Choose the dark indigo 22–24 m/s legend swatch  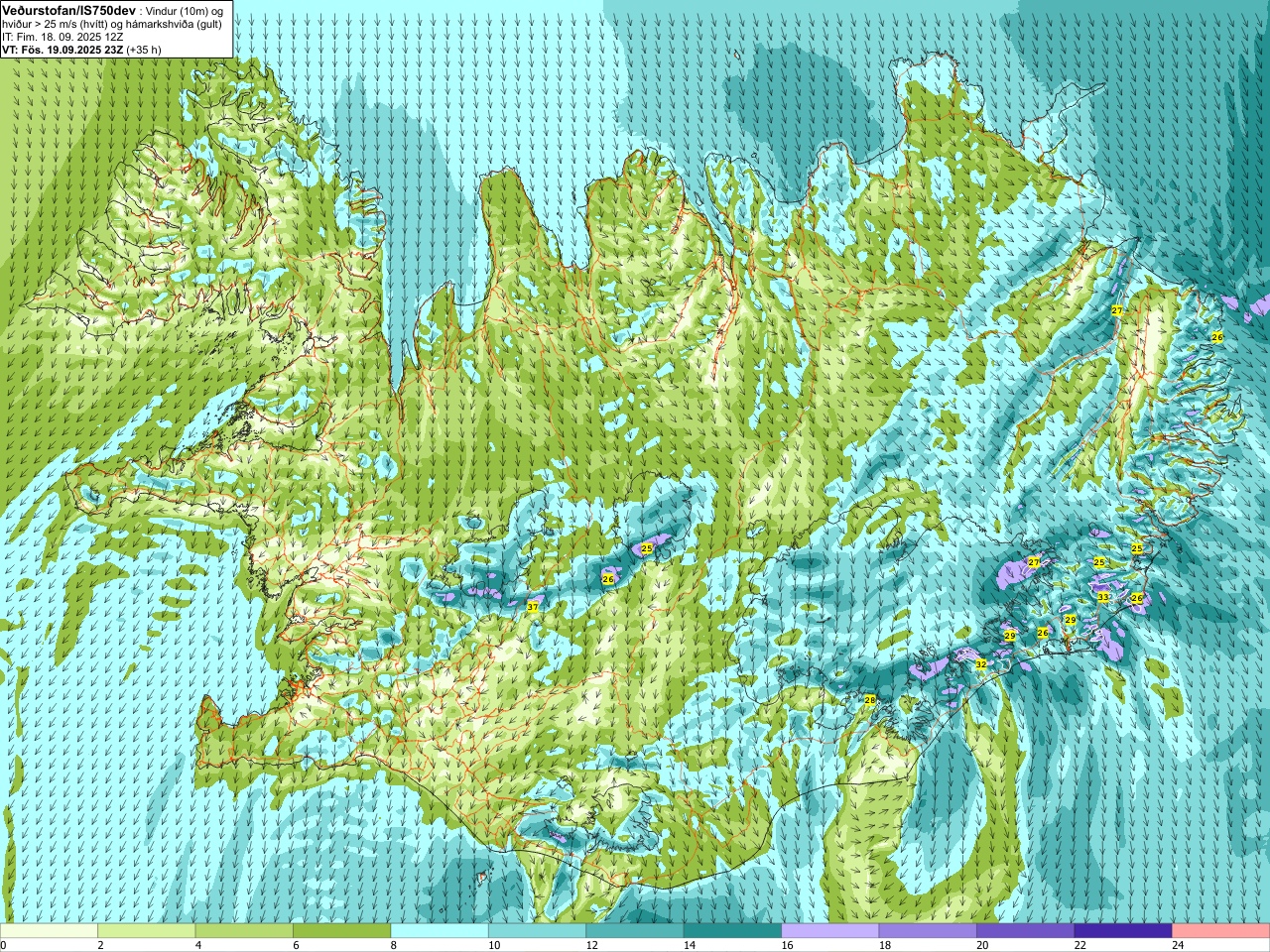click(1123, 931)
